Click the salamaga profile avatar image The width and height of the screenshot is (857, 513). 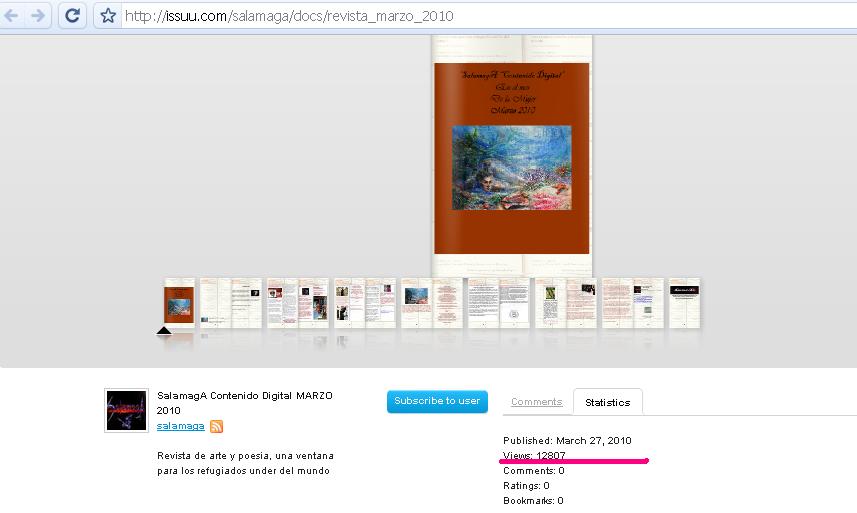pyautogui.click(x=126, y=410)
